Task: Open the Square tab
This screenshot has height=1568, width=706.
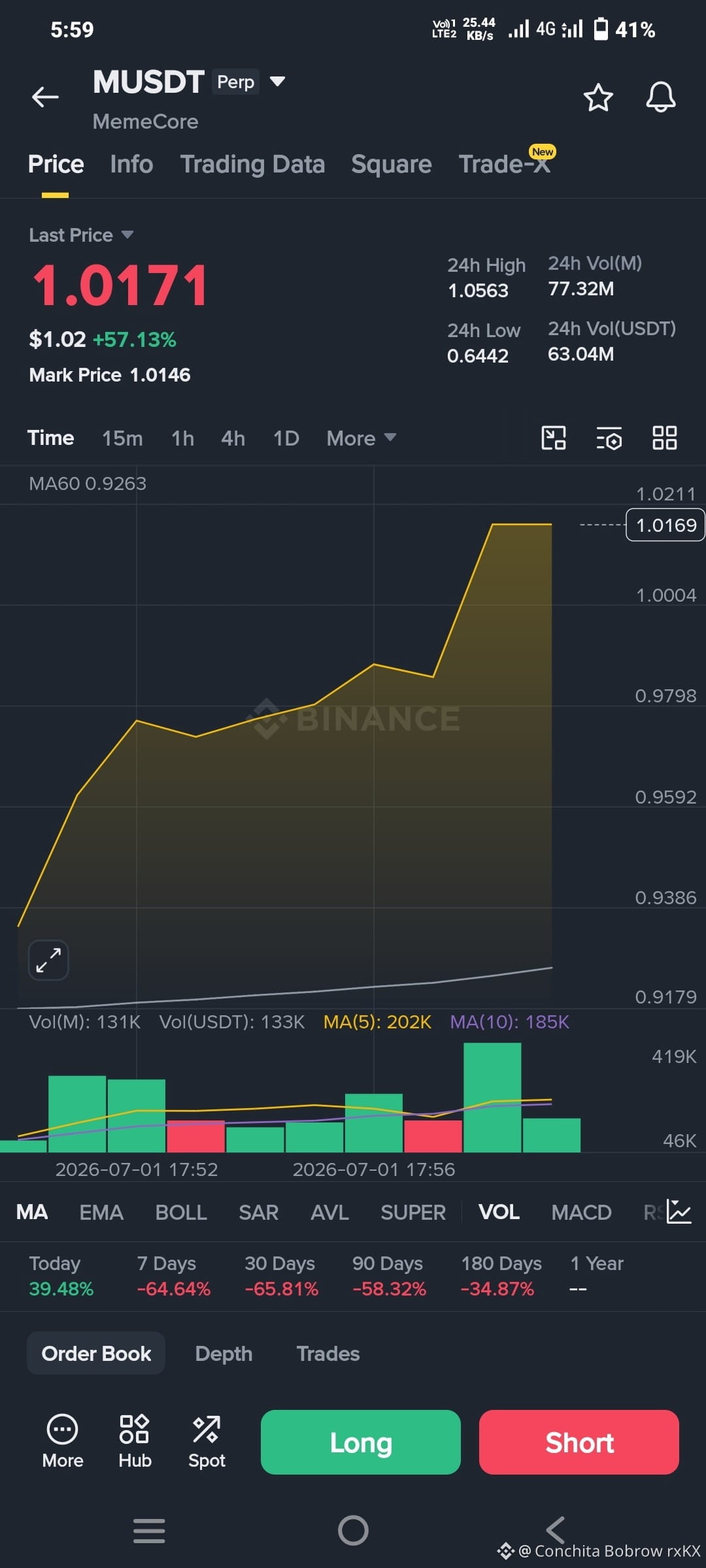Action: [391, 164]
